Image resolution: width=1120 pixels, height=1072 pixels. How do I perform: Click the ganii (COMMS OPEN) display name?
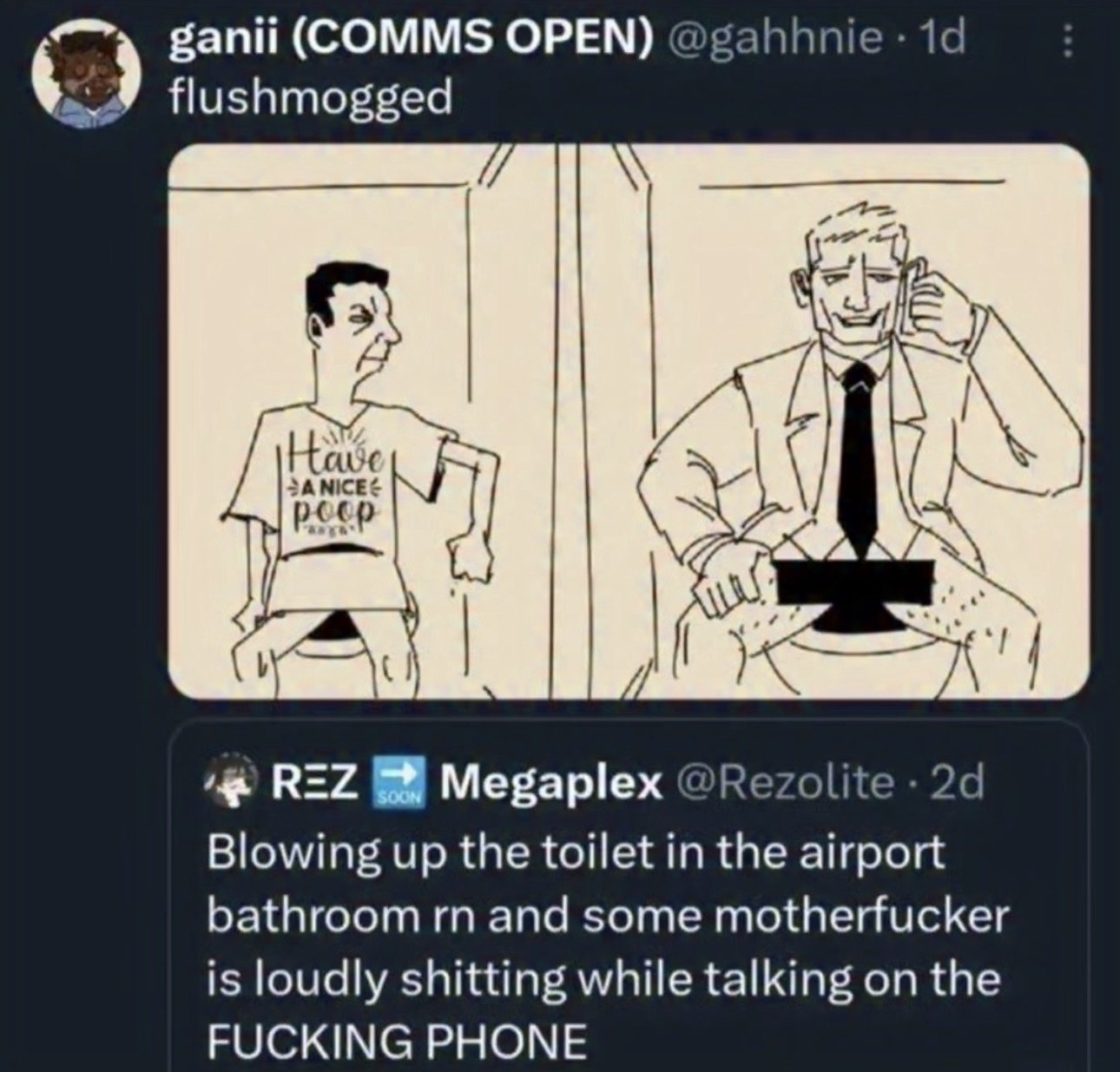(x=409, y=42)
